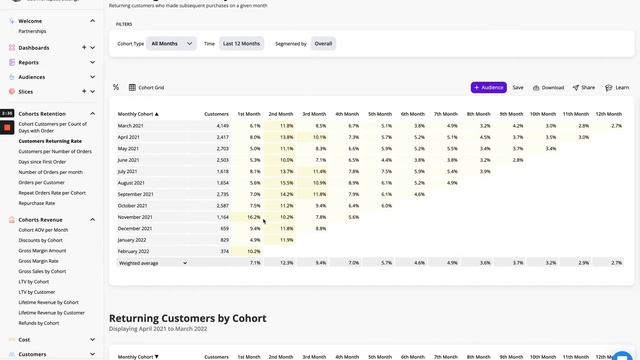The height and width of the screenshot is (360, 640).
Task: Click the 1st Month column header
Action: [x=249, y=114]
